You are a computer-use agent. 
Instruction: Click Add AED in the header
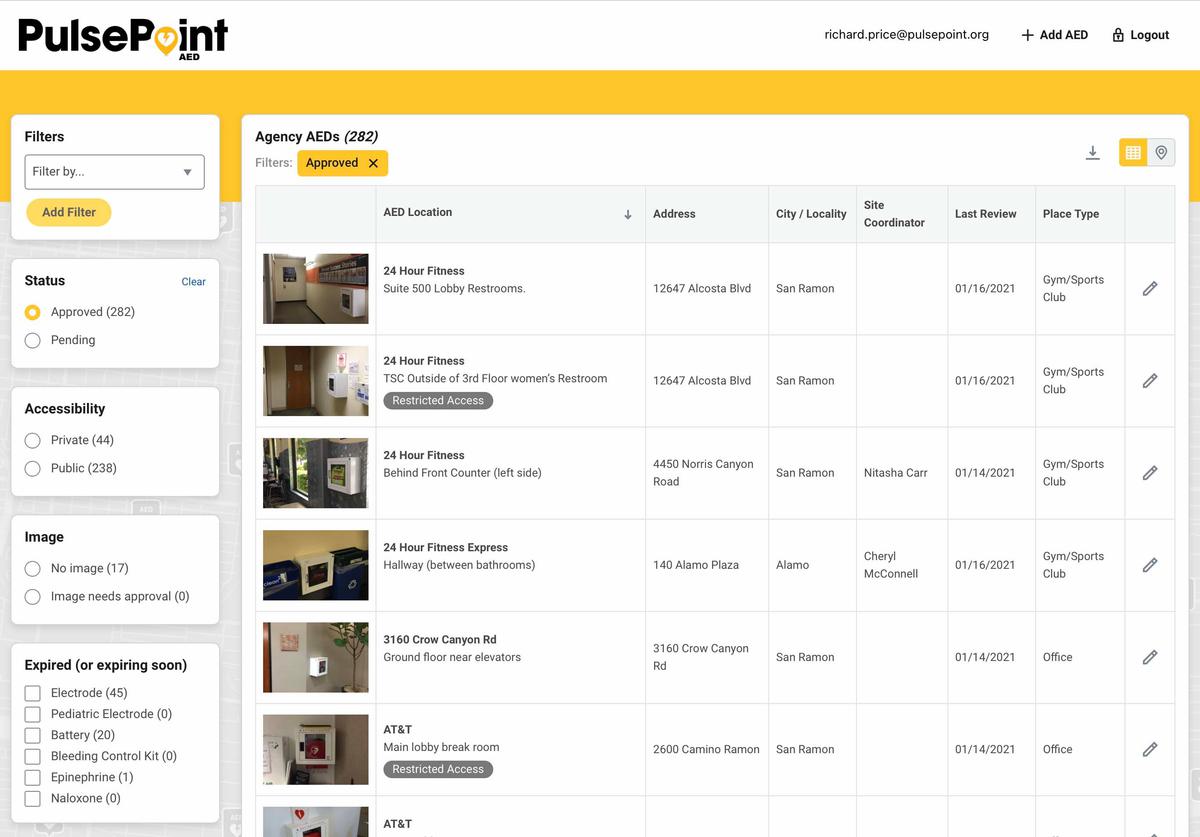tap(1054, 35)
